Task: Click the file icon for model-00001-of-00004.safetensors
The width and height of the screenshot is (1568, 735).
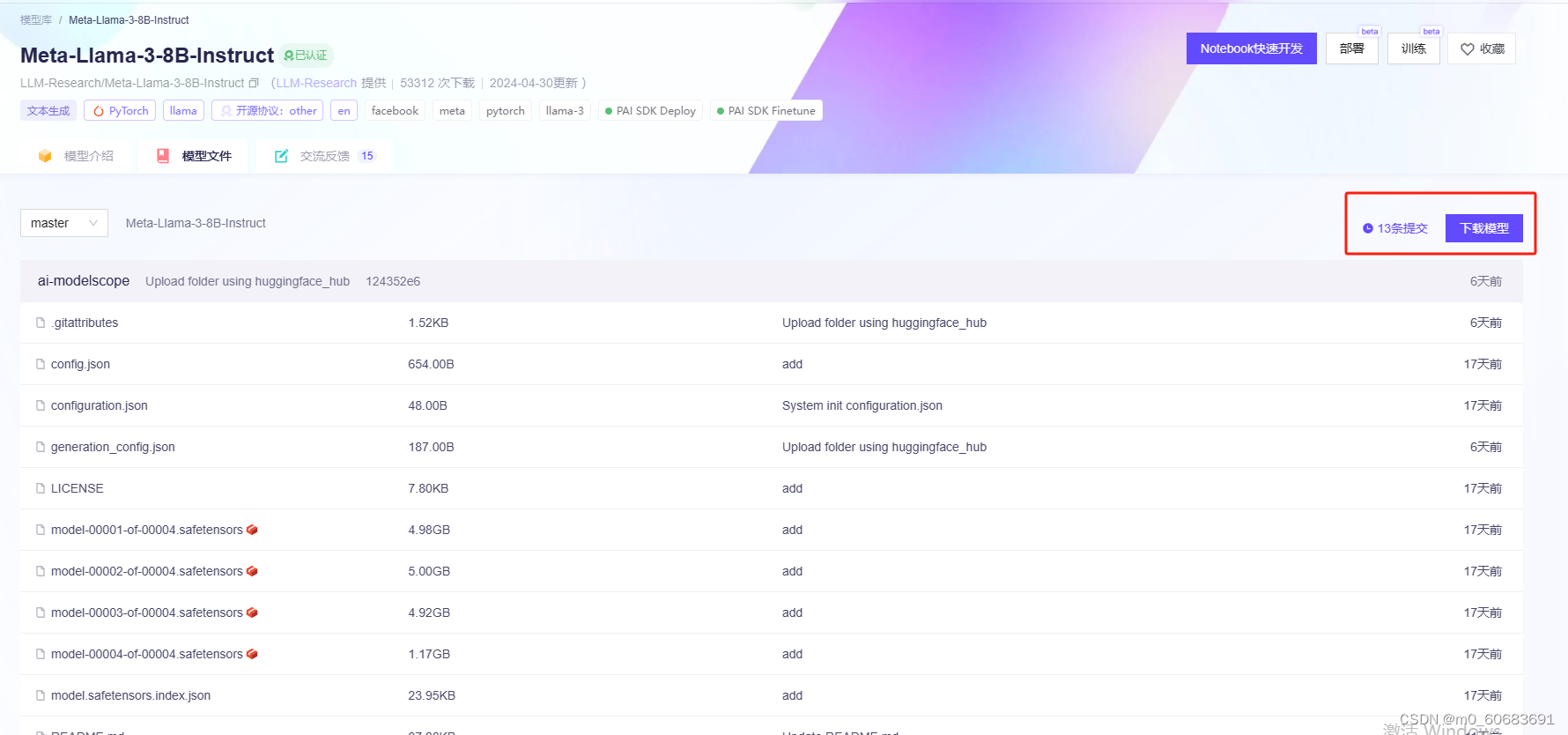Action: click(x=41, y=530)
